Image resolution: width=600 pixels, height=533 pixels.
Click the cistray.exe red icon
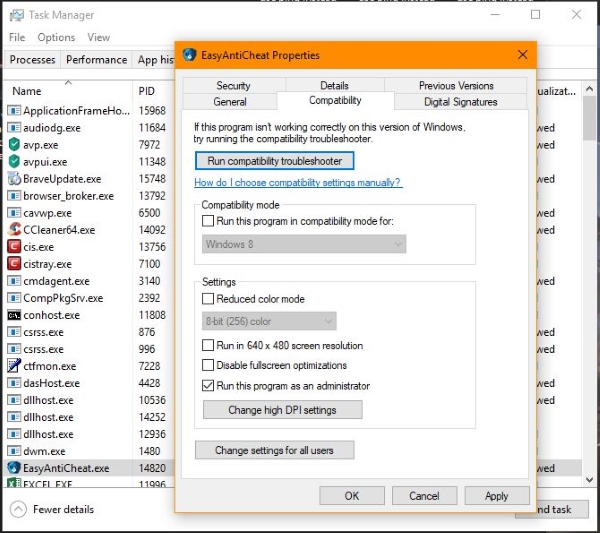point(14,264)
